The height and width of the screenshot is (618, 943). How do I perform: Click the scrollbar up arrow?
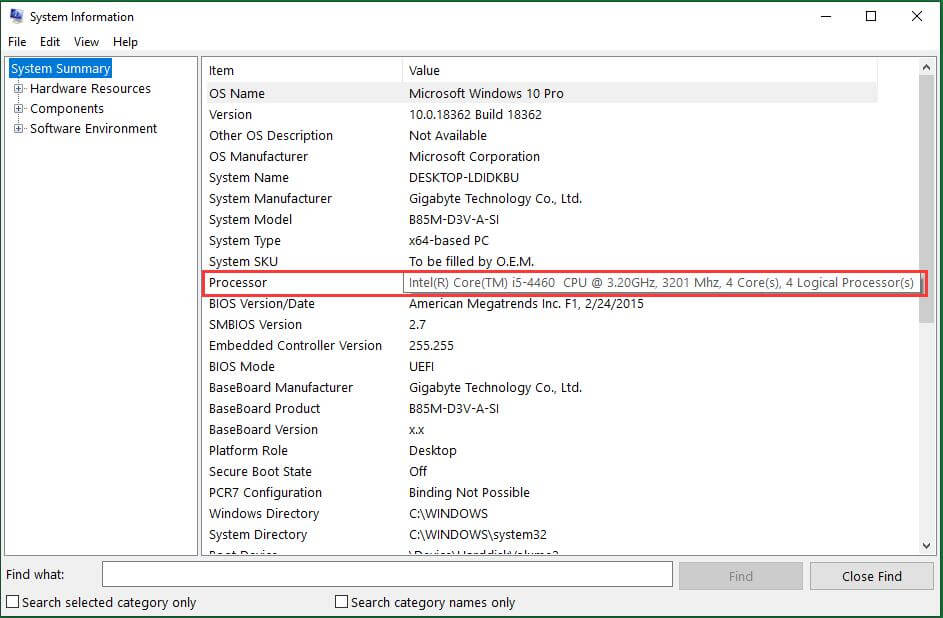click(x=926, y=68)
